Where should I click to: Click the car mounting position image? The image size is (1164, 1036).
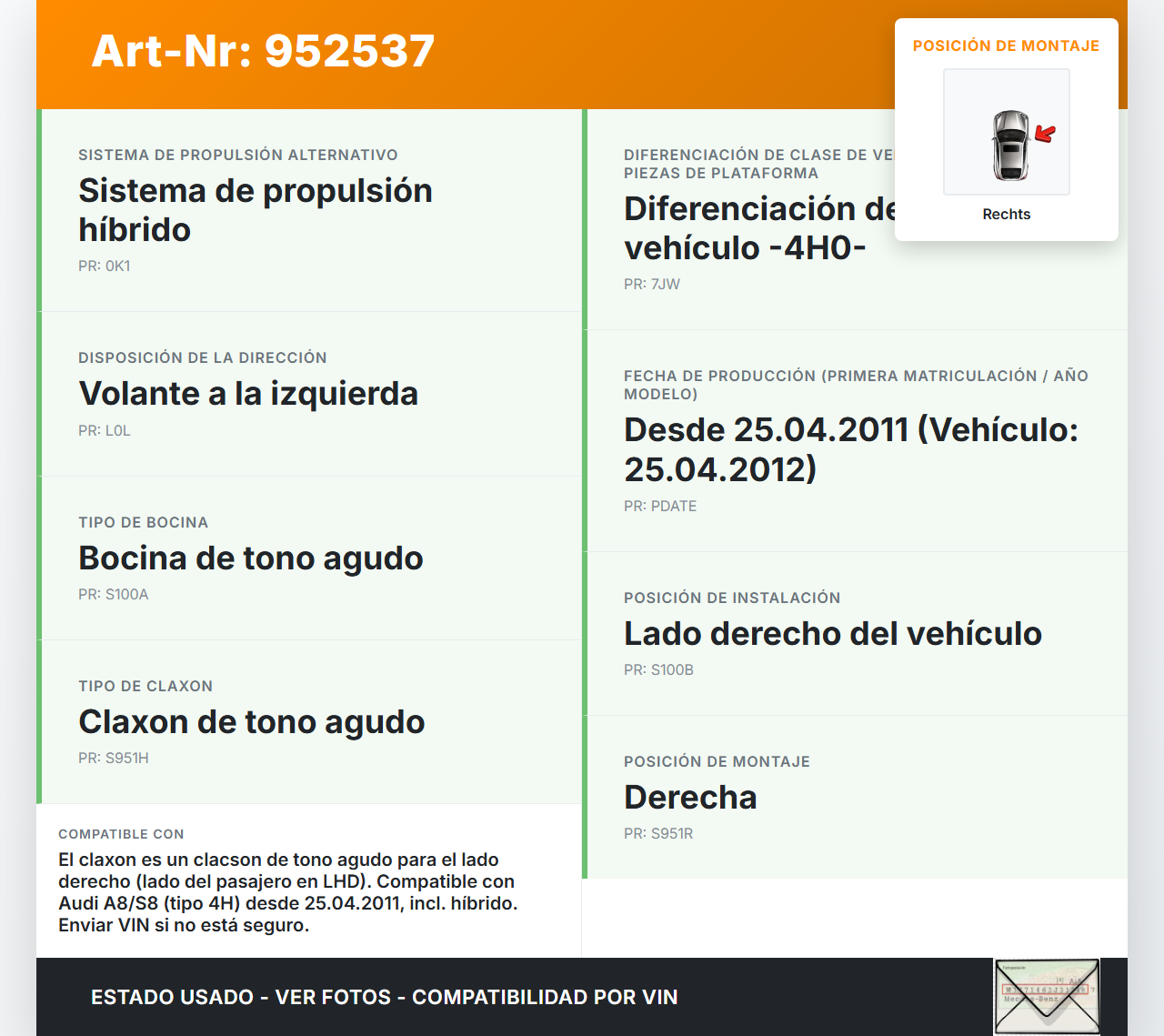coord(1007,132)
